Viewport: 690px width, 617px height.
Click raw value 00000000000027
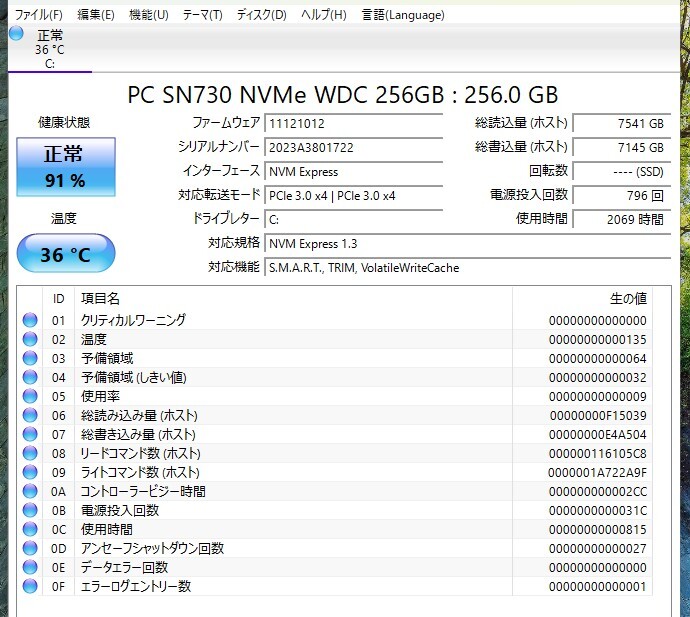(598, 548)
